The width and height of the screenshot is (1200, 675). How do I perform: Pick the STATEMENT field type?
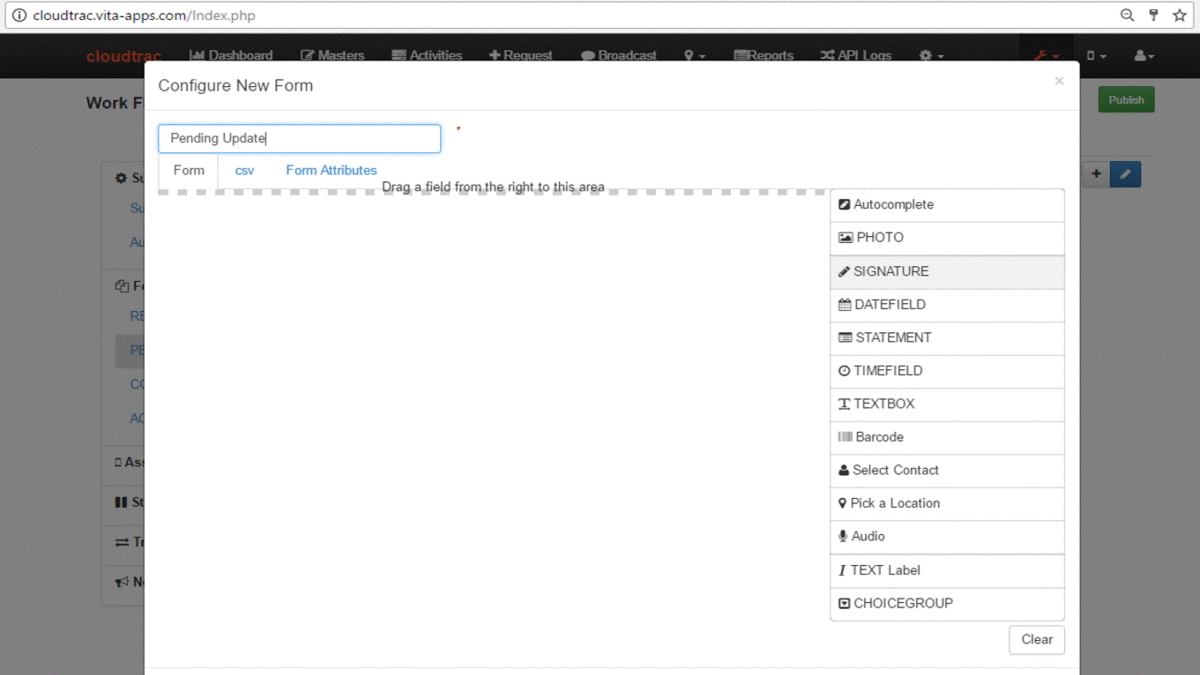pyautogui.click(x=947, y=338)
